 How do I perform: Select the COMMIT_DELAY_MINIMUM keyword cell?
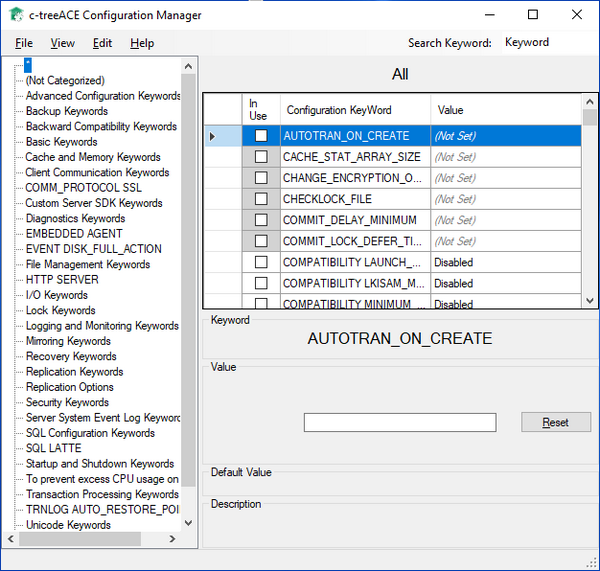tap(355, 220)
